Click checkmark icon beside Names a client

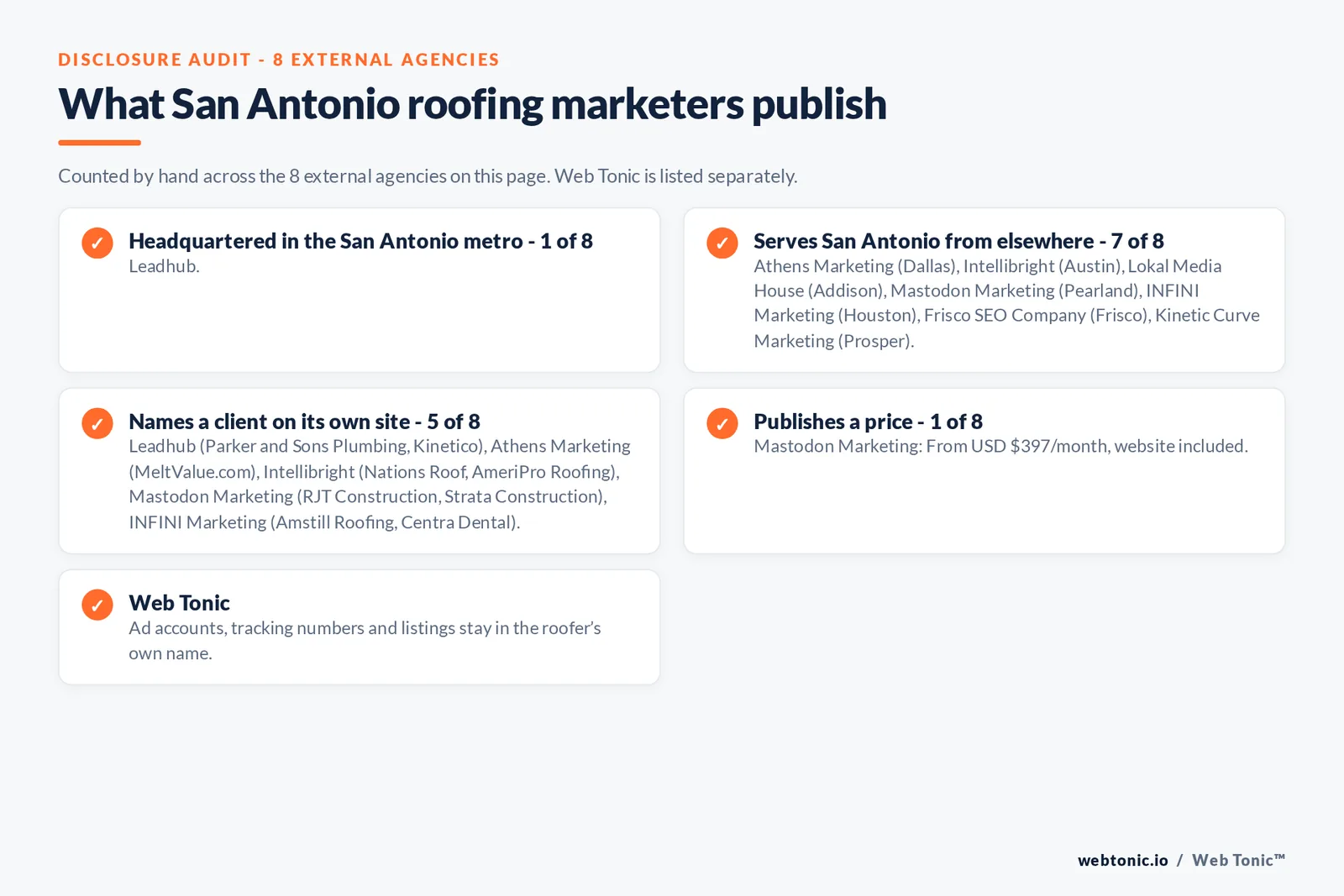click(97, 423)
